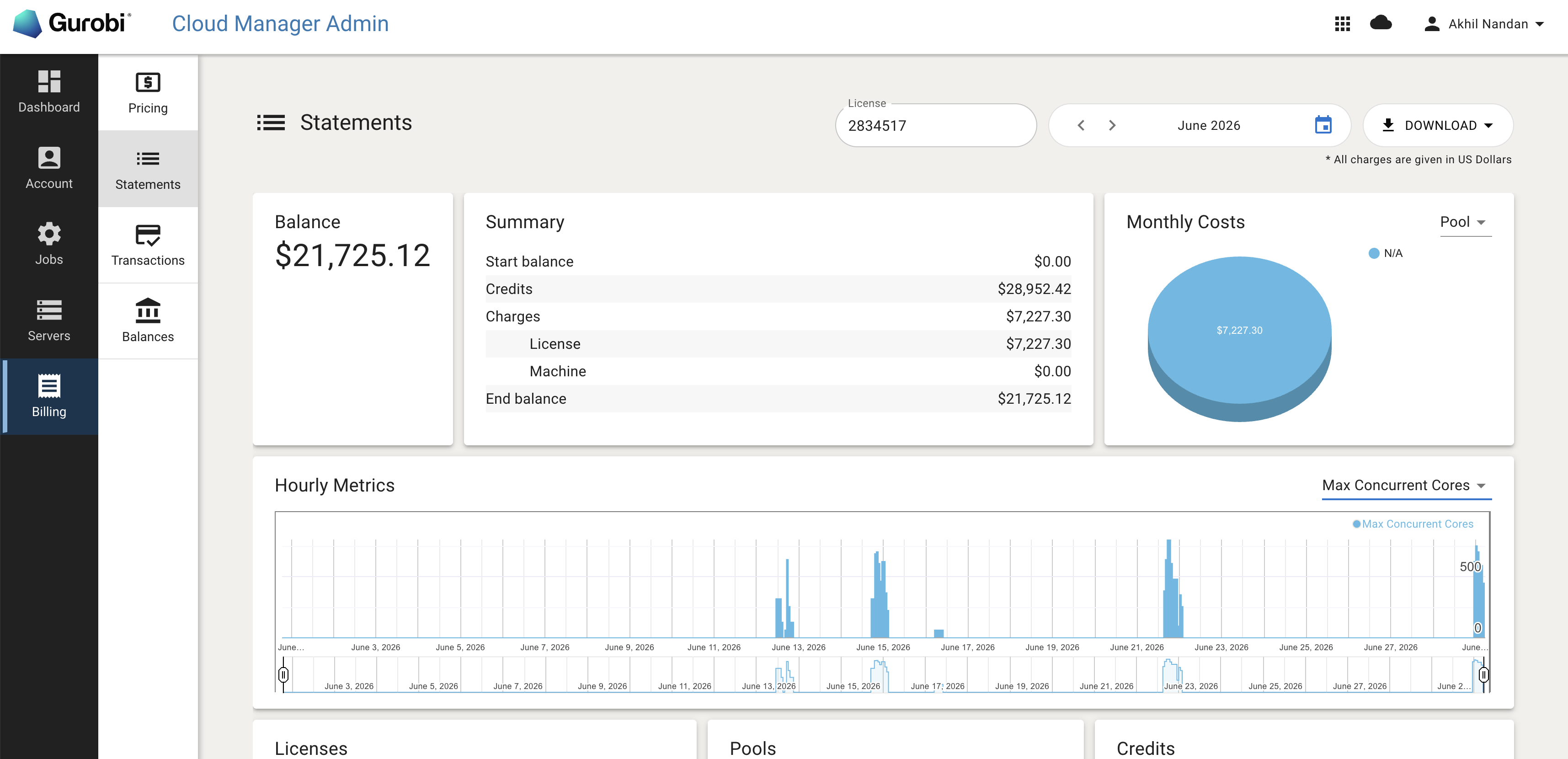Viewport: 1568px width, 759px height.
Task: Open the apps grid icon
Action: (1342, 24)
